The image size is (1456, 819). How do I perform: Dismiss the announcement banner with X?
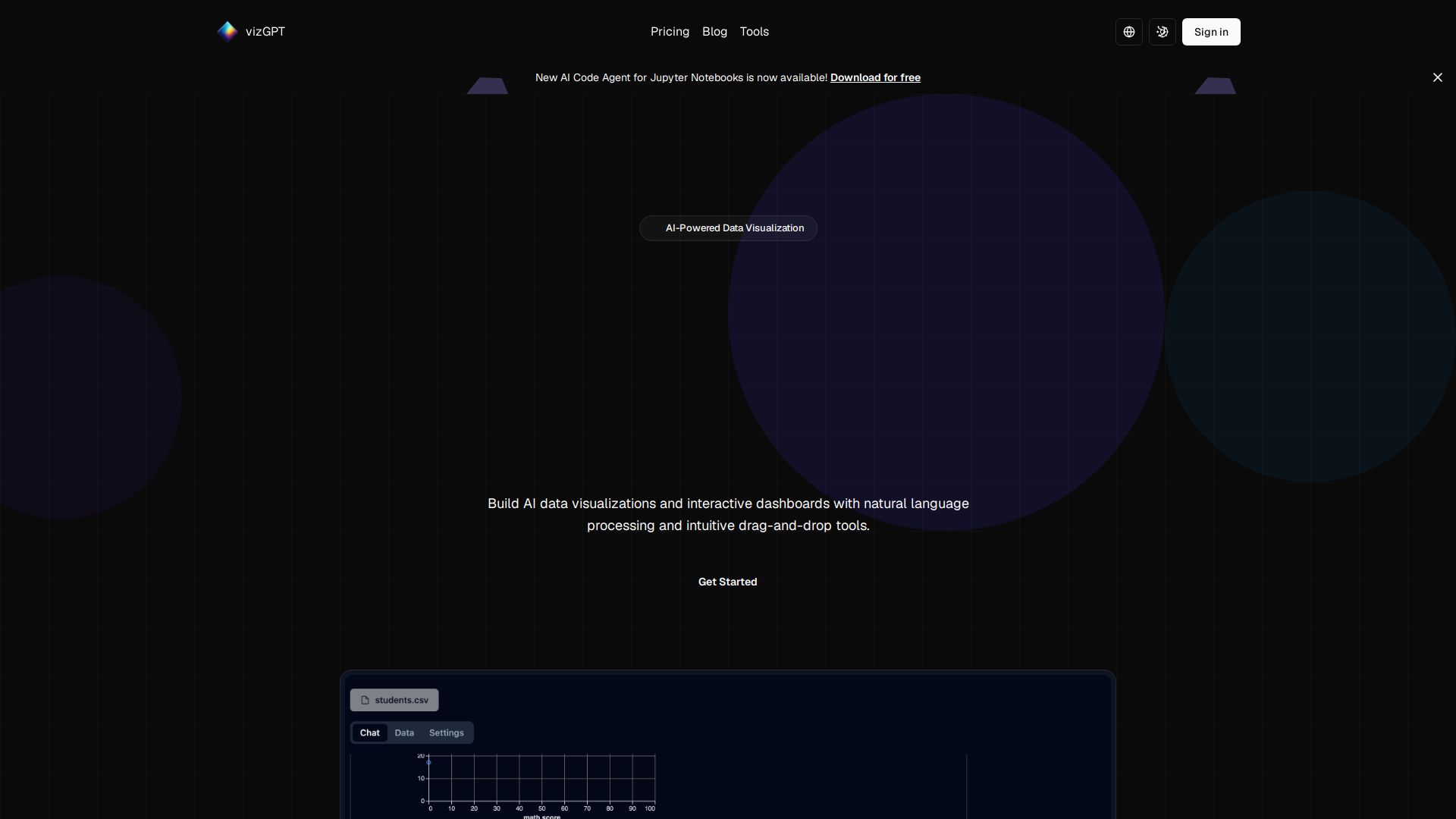click(1437, 77)
